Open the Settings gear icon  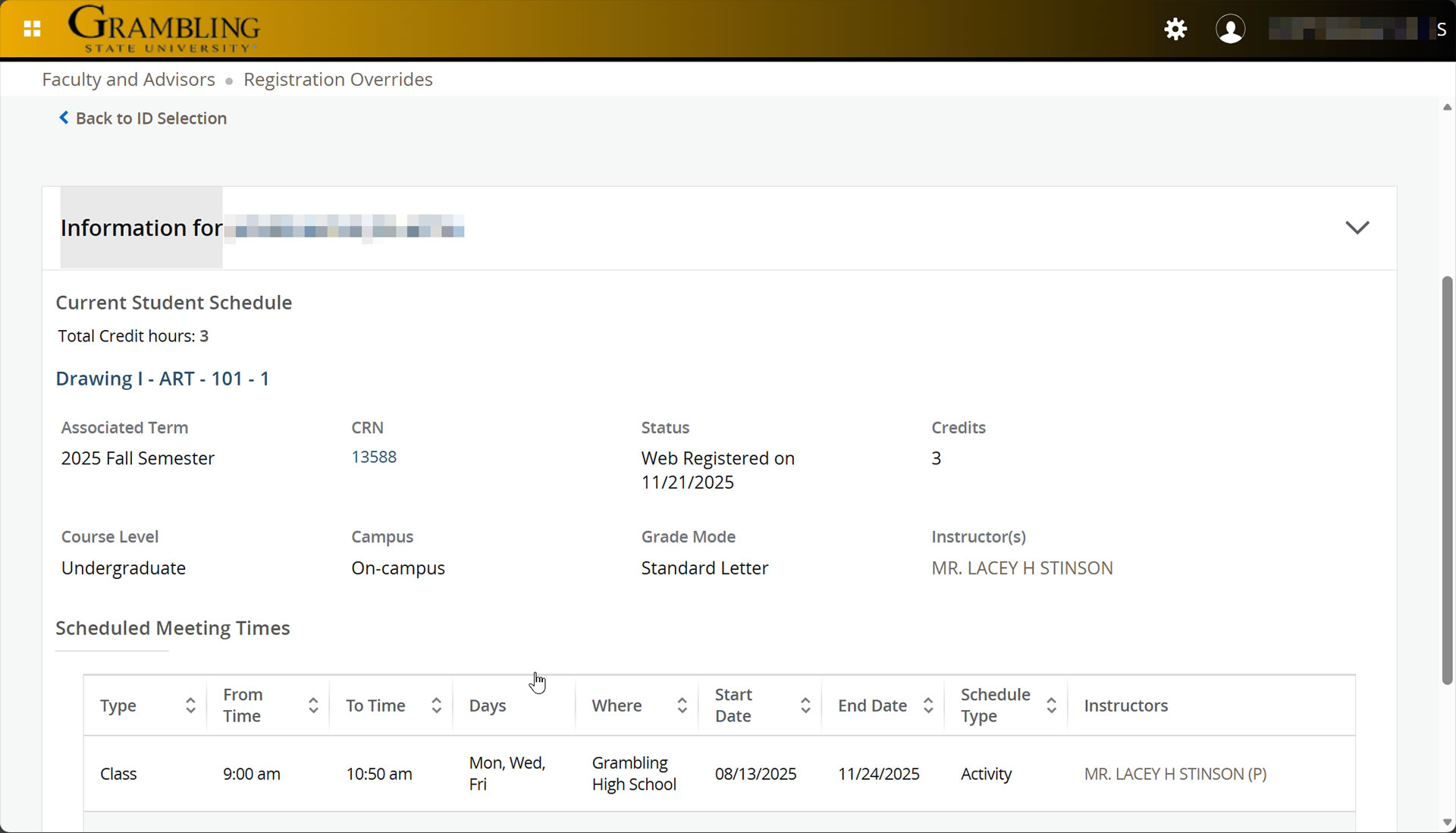1175,29
